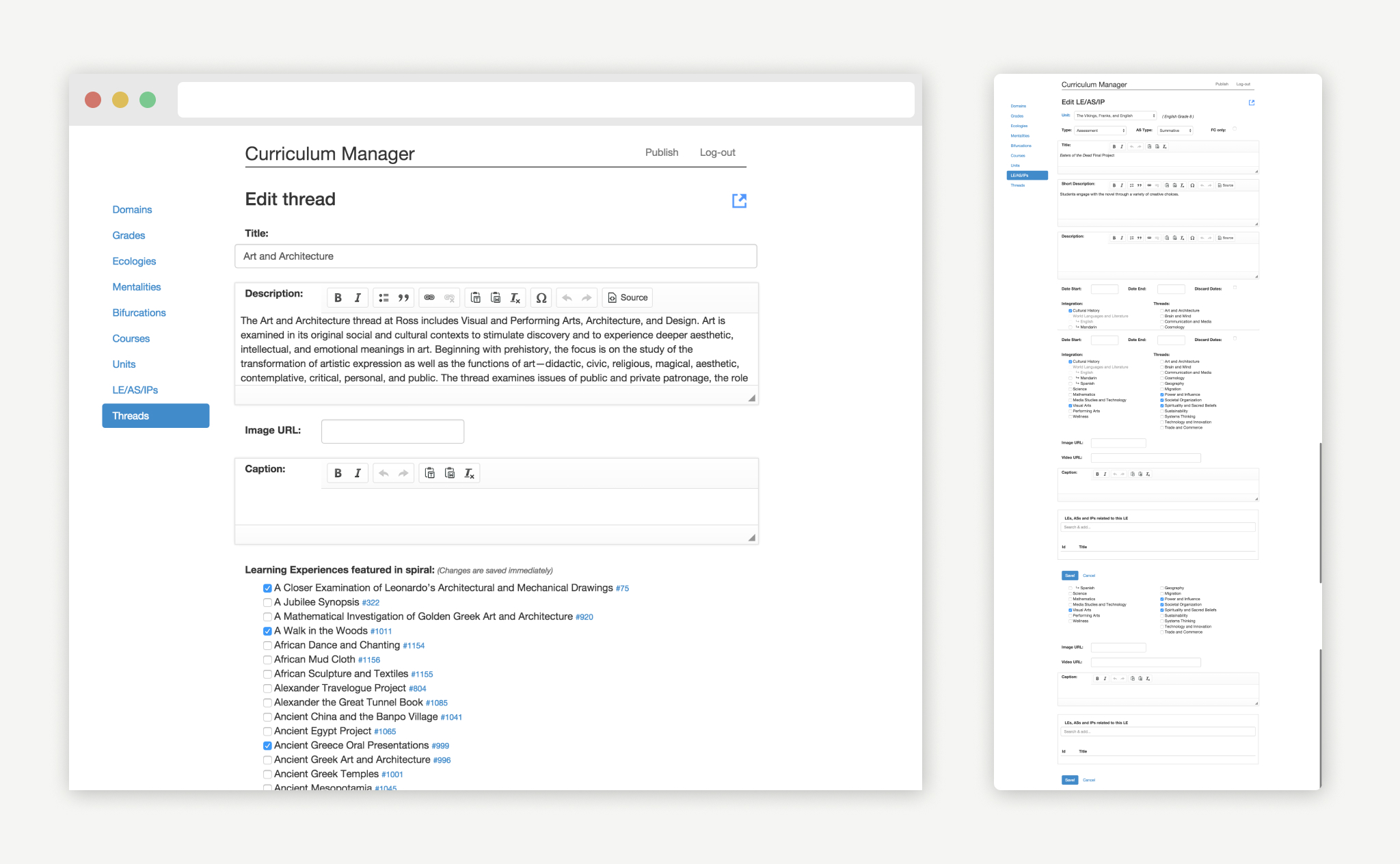This screenshot has height=864, width=1400.
Task: Click Source button in Description toolbar
Action: coord(628,298)
